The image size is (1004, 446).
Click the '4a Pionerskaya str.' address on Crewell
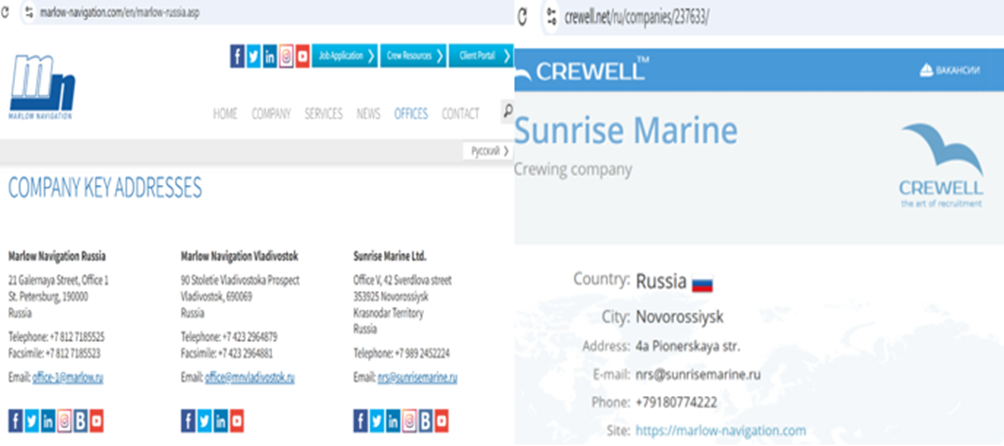[x=688, y=347]
